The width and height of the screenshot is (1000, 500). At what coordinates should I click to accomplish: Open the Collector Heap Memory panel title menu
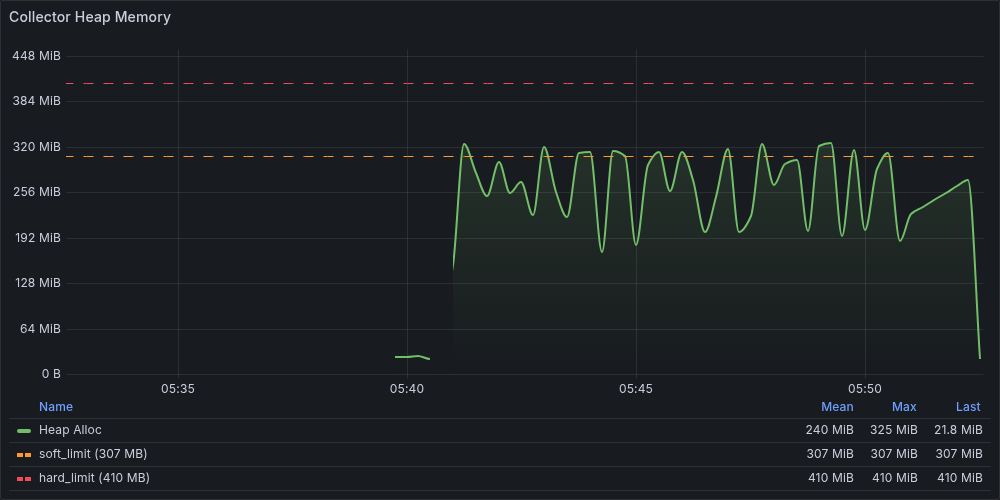[90, 17]
